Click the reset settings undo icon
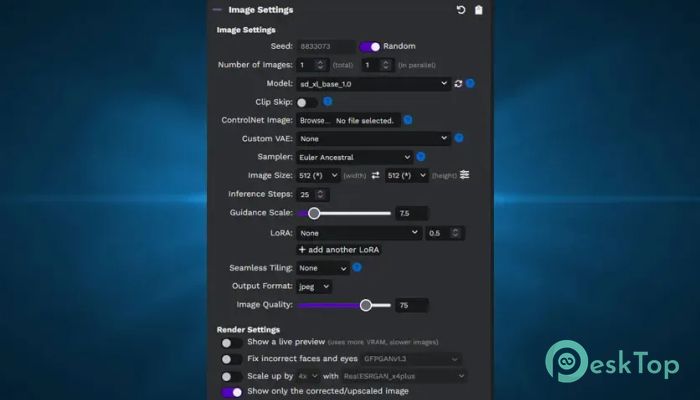Image resolution: width=700 pixels, height=400 pixels. tap(461, 10)
